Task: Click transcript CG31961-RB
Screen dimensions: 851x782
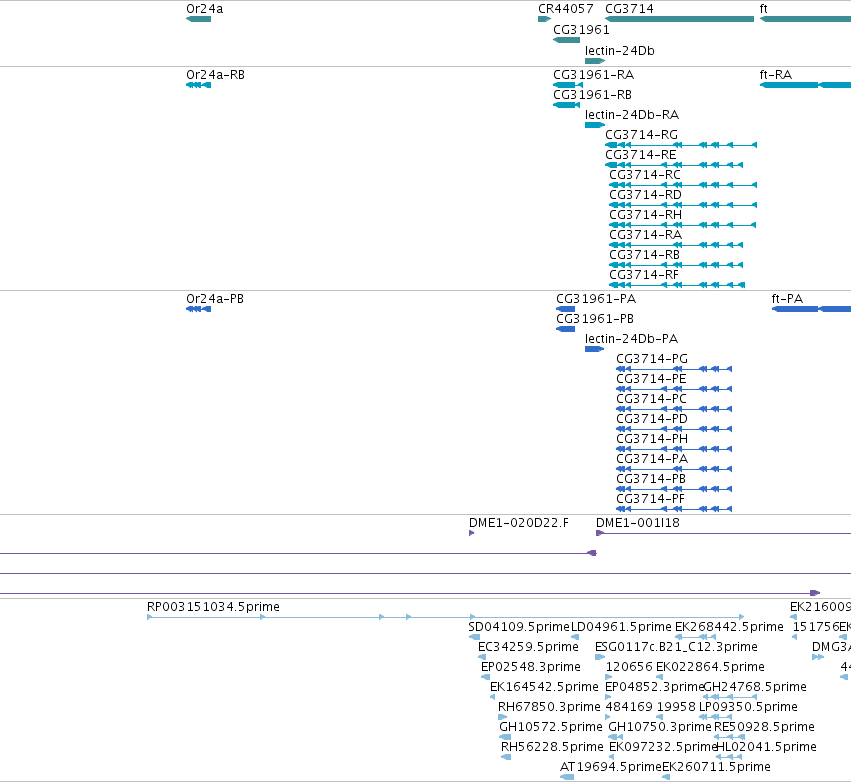Action: pos(567,105)
